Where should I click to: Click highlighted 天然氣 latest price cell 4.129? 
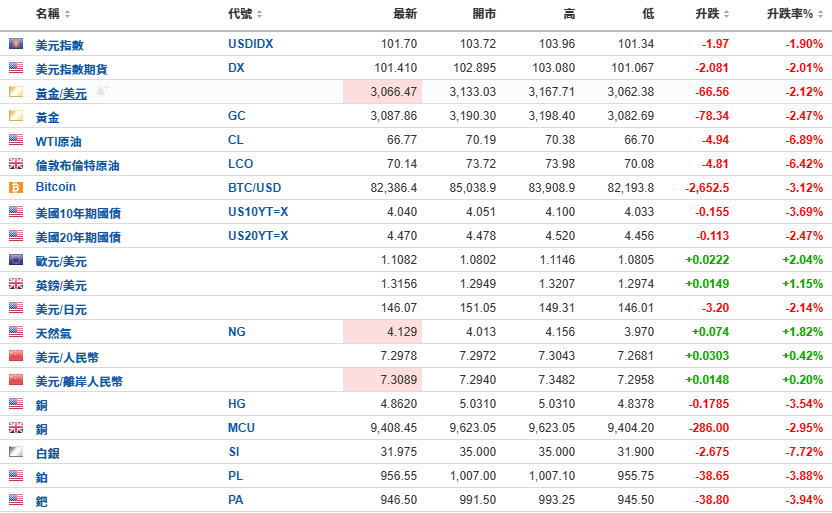[x=383, y=332]
